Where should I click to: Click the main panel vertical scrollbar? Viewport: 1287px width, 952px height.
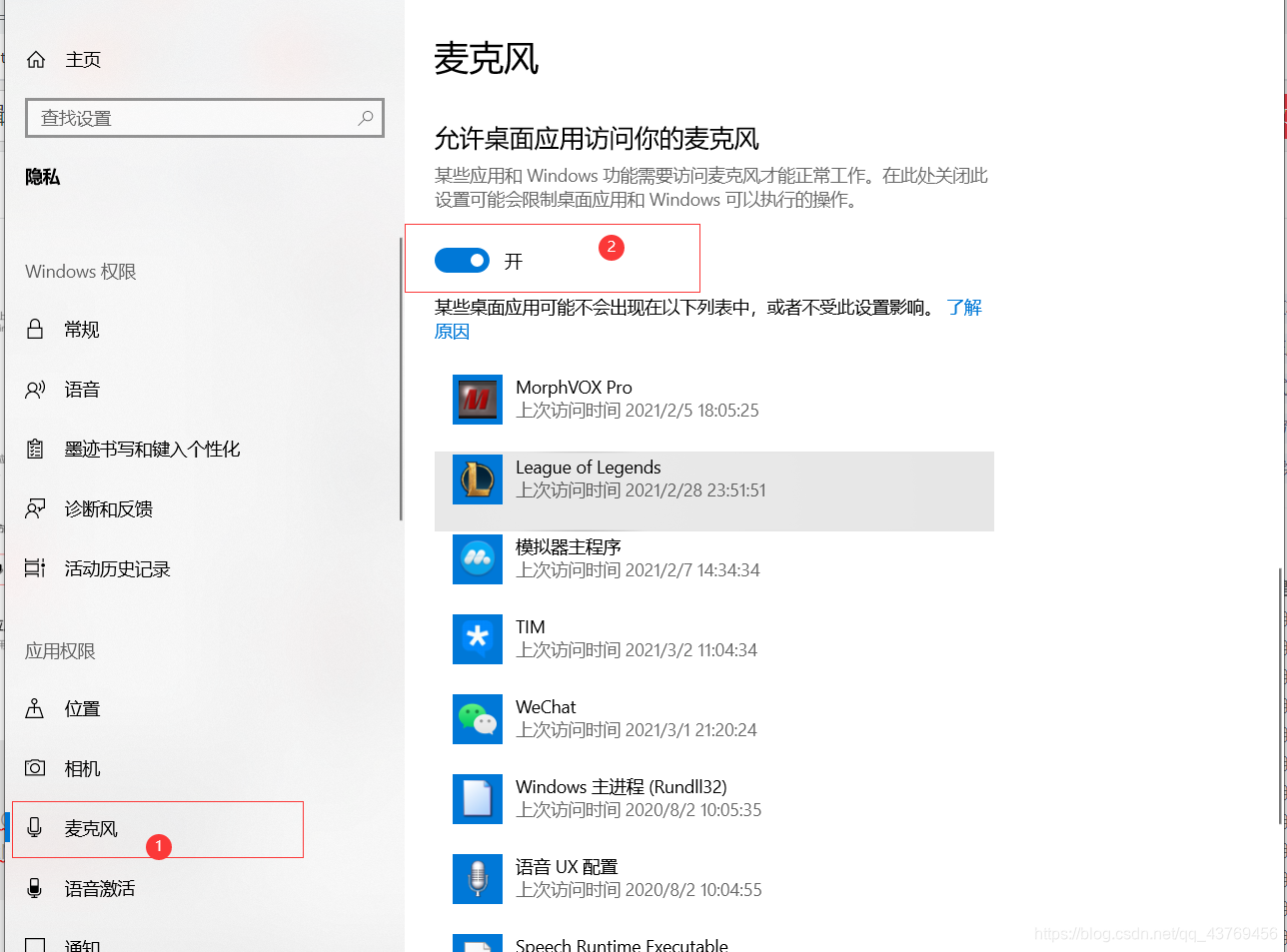click(x=1280, y=697)
